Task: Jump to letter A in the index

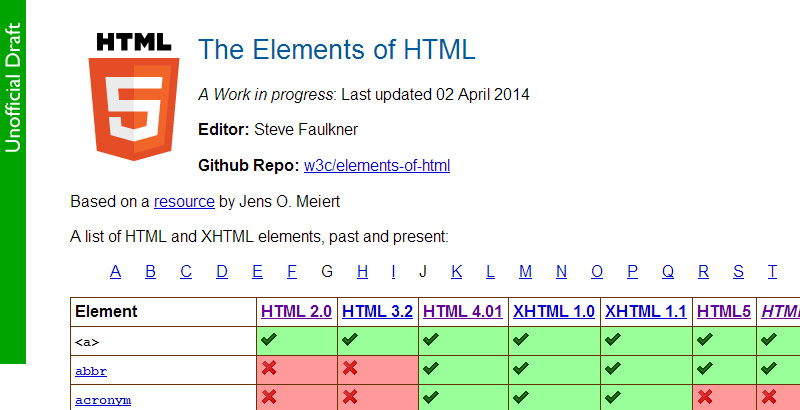Action: point(116,271)
